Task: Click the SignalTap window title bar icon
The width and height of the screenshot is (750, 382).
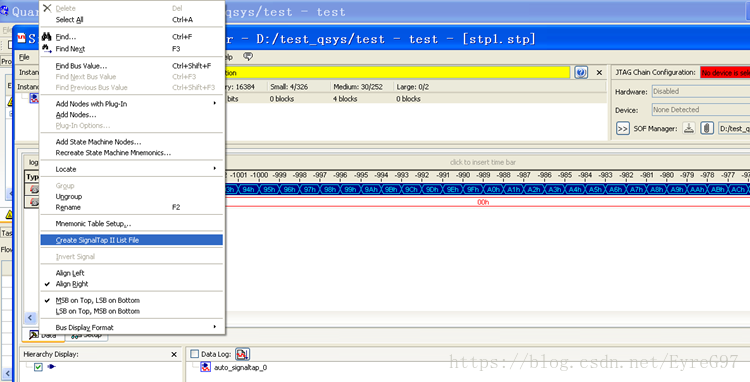Action: tap(22, 38)
